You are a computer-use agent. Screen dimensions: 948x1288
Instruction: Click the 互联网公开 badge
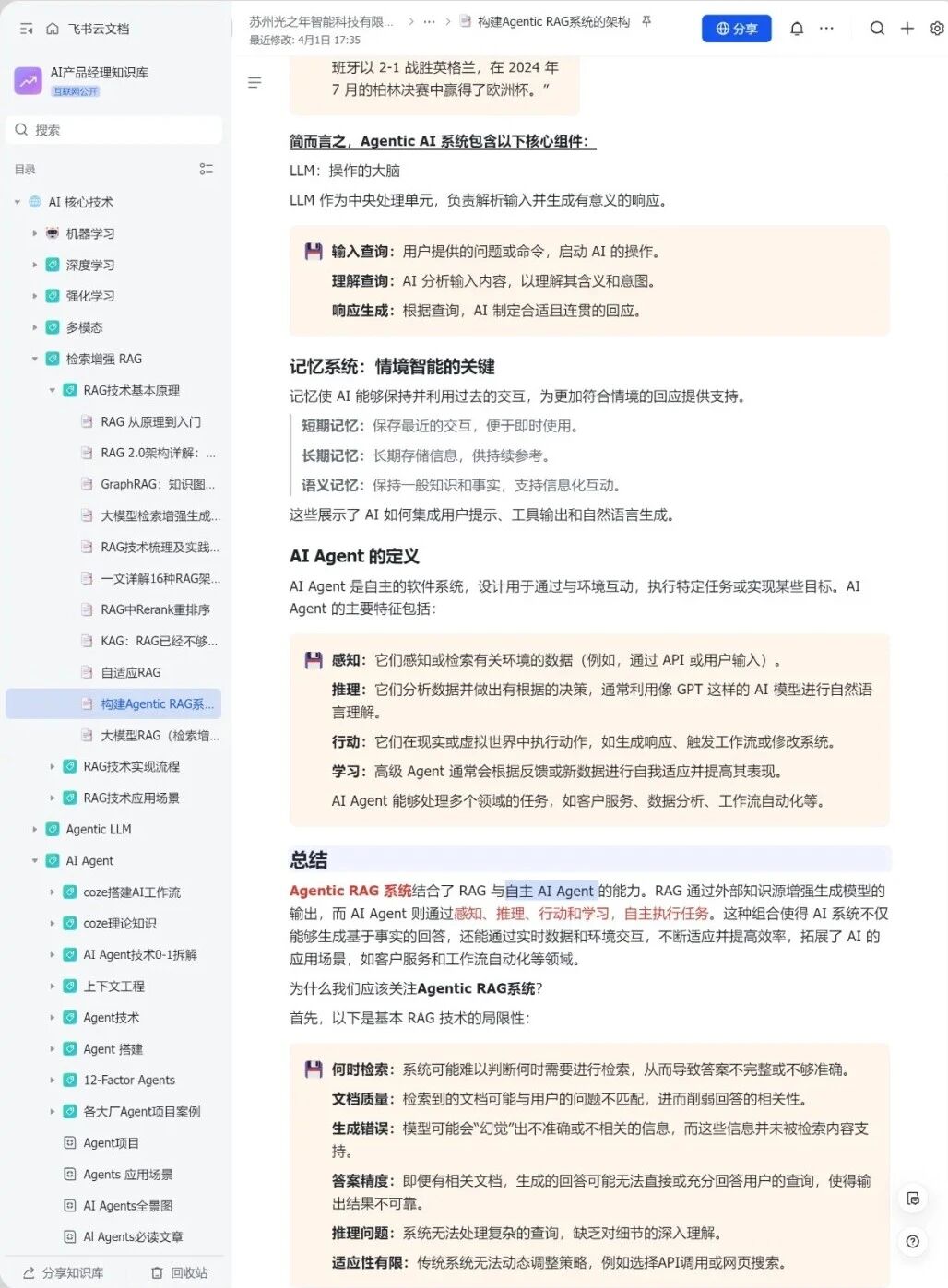[76, 91]
